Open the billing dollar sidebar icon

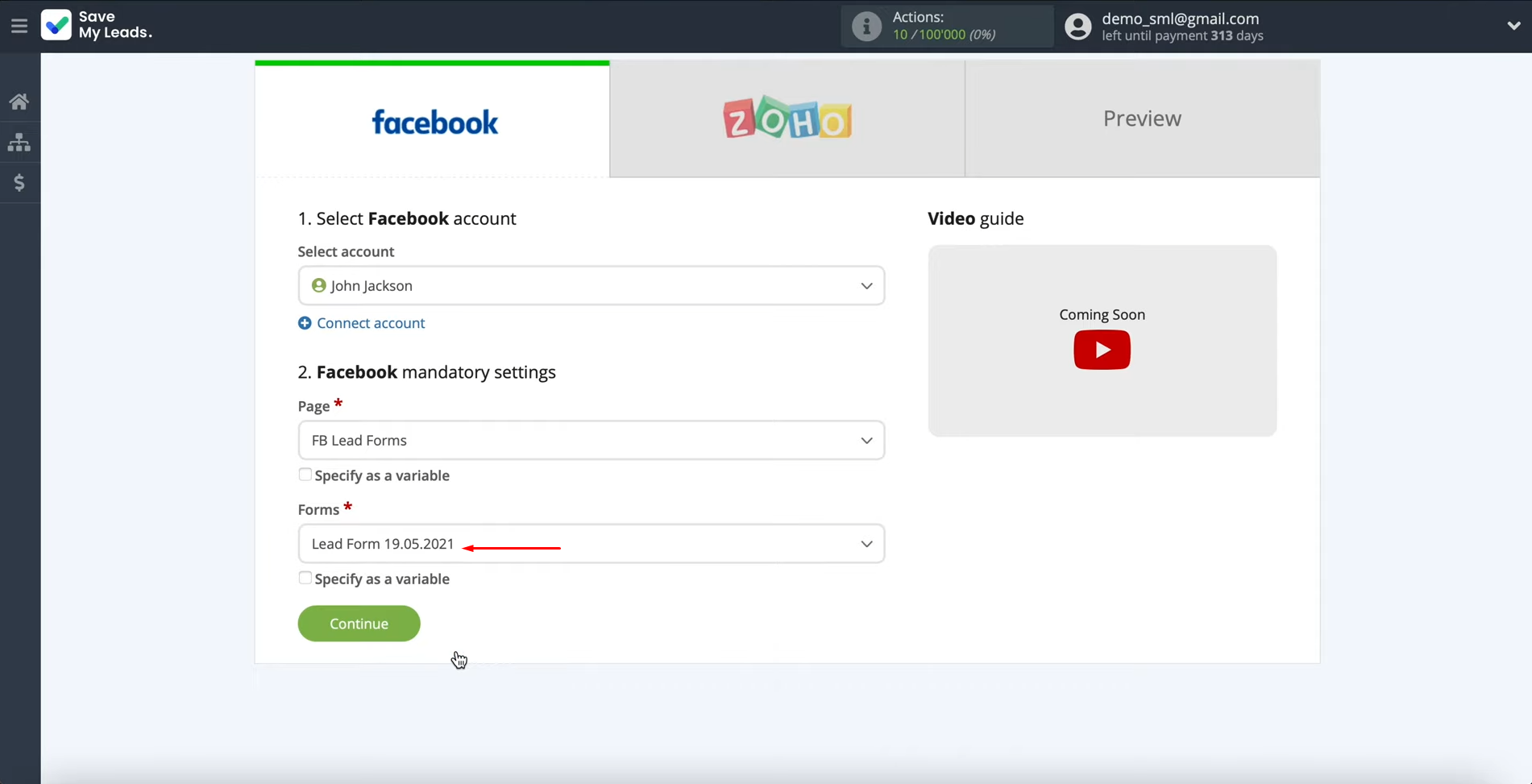pyautogui.click(x=19, y=183)
